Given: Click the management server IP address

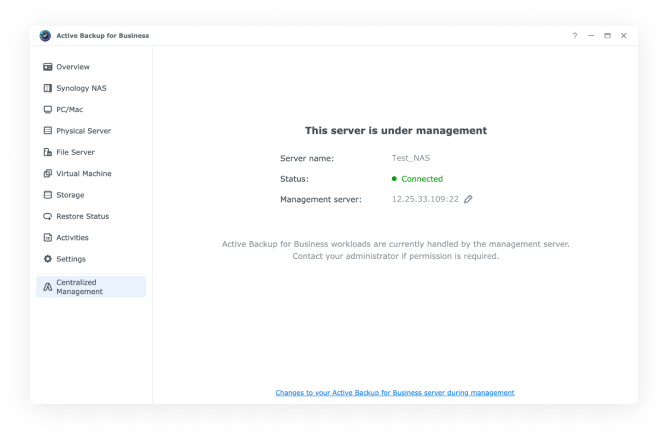Looking at the screenshot, I should [x=425, y=199].
